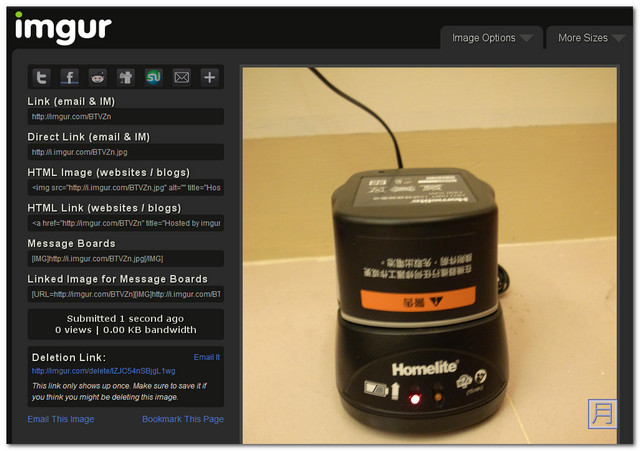
Task: Share image on Facebook
Action: [x=70, y=77]
